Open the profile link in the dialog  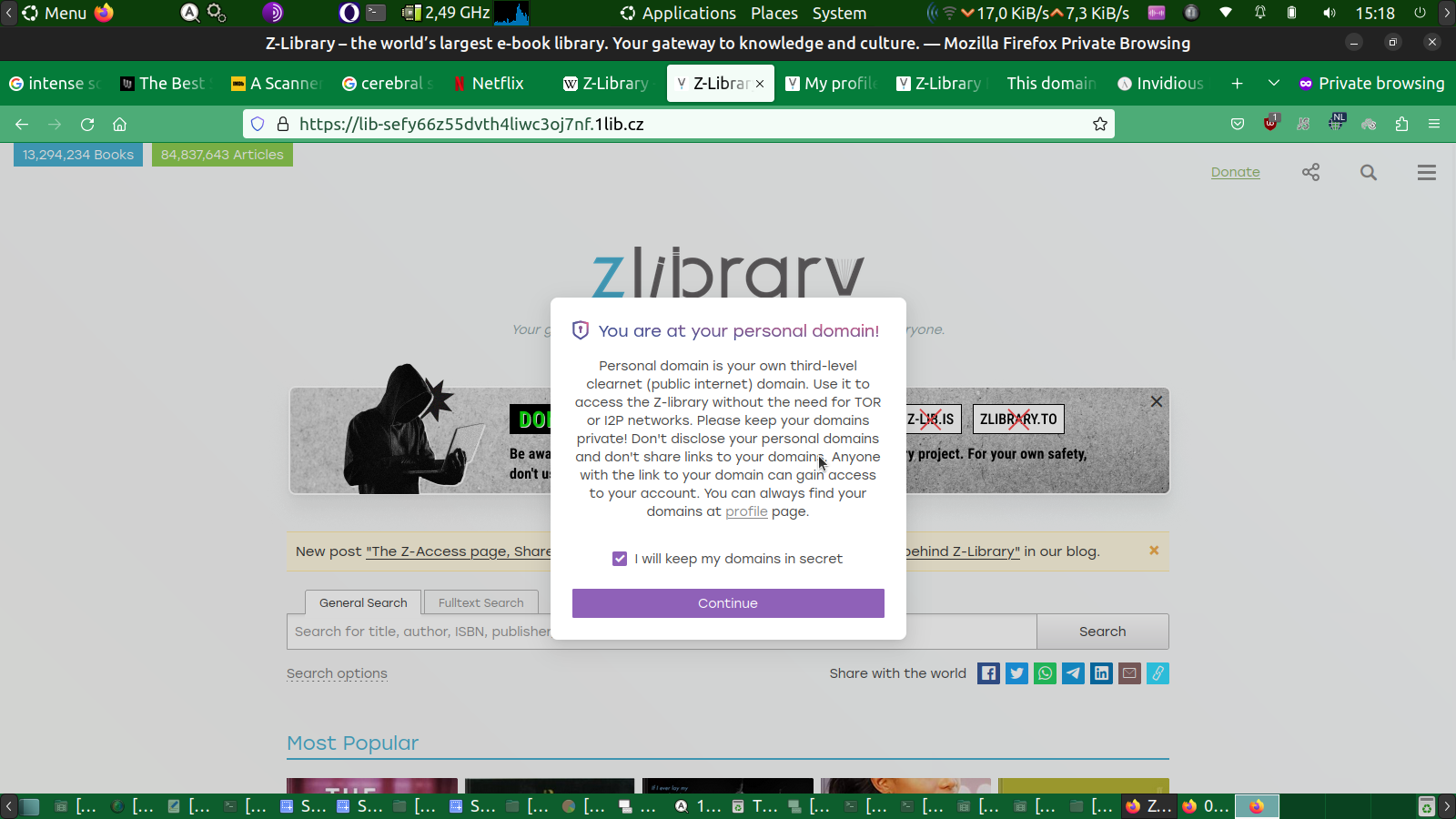pos(746,511)
